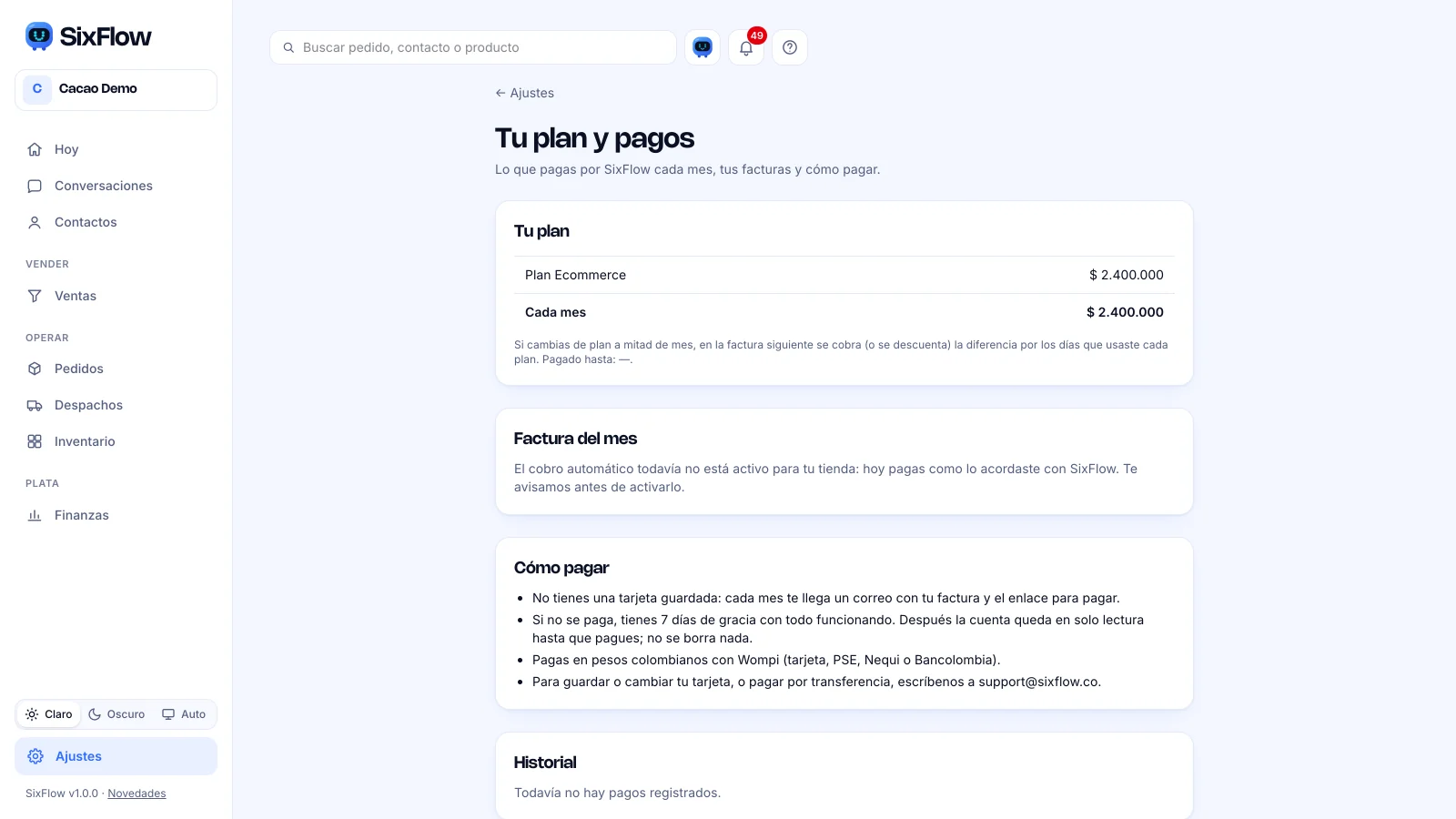Viewport: 1456px width, 819px height.
Task: Click the SixFlow v1.0.0 version text
Action: click(62, 794)
